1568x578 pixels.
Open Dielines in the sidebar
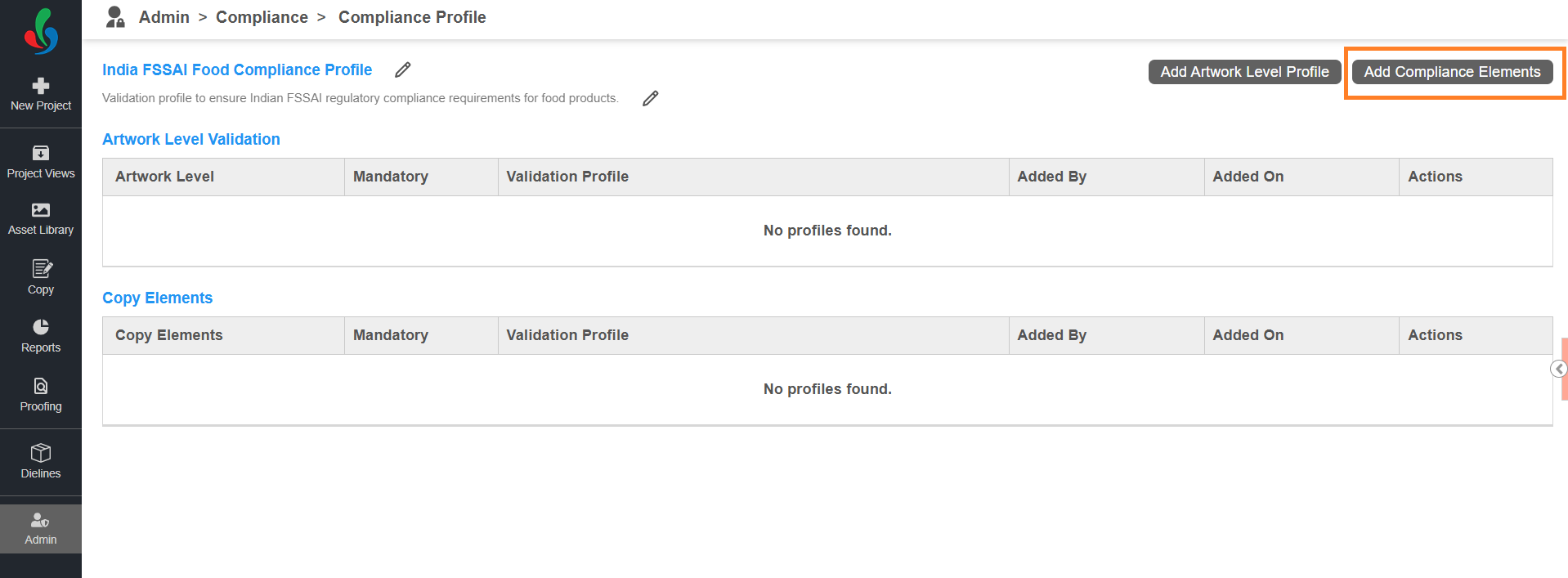(x=41, y=461)
